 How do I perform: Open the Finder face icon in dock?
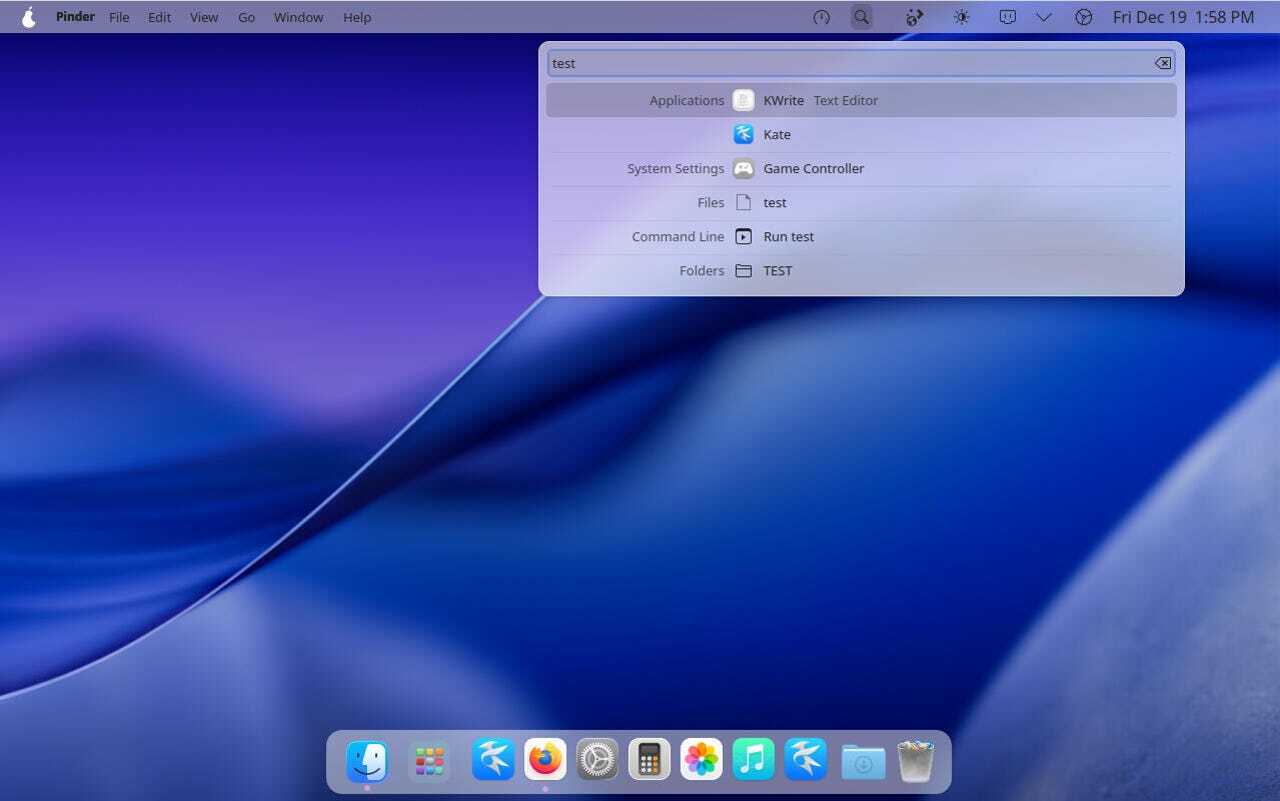[367, 761]
